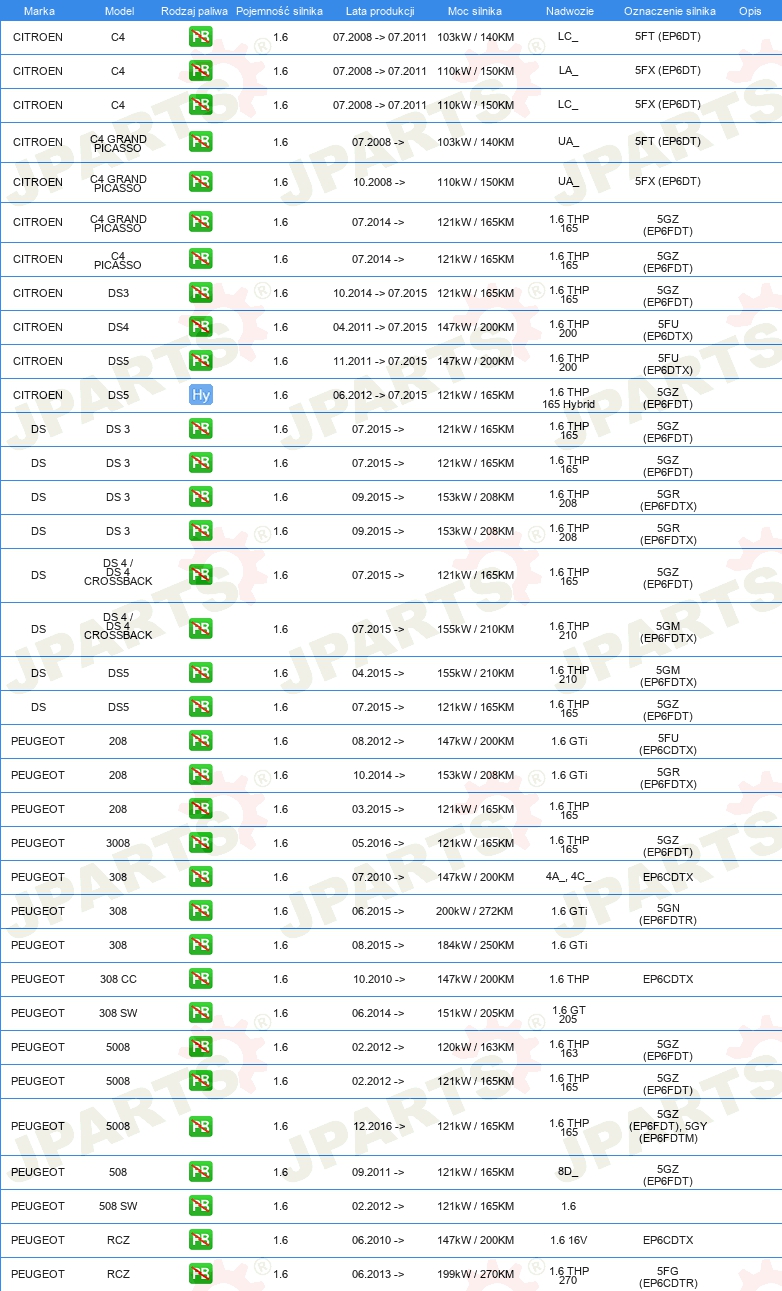
Task: Click petrol icon in Peugeot 508 8D_ row
Action: coord(201,1172)
